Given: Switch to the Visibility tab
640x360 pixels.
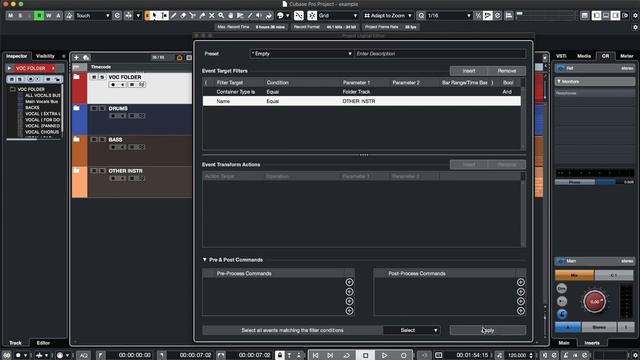Looking at the screenshot, I should click(45, 56).
